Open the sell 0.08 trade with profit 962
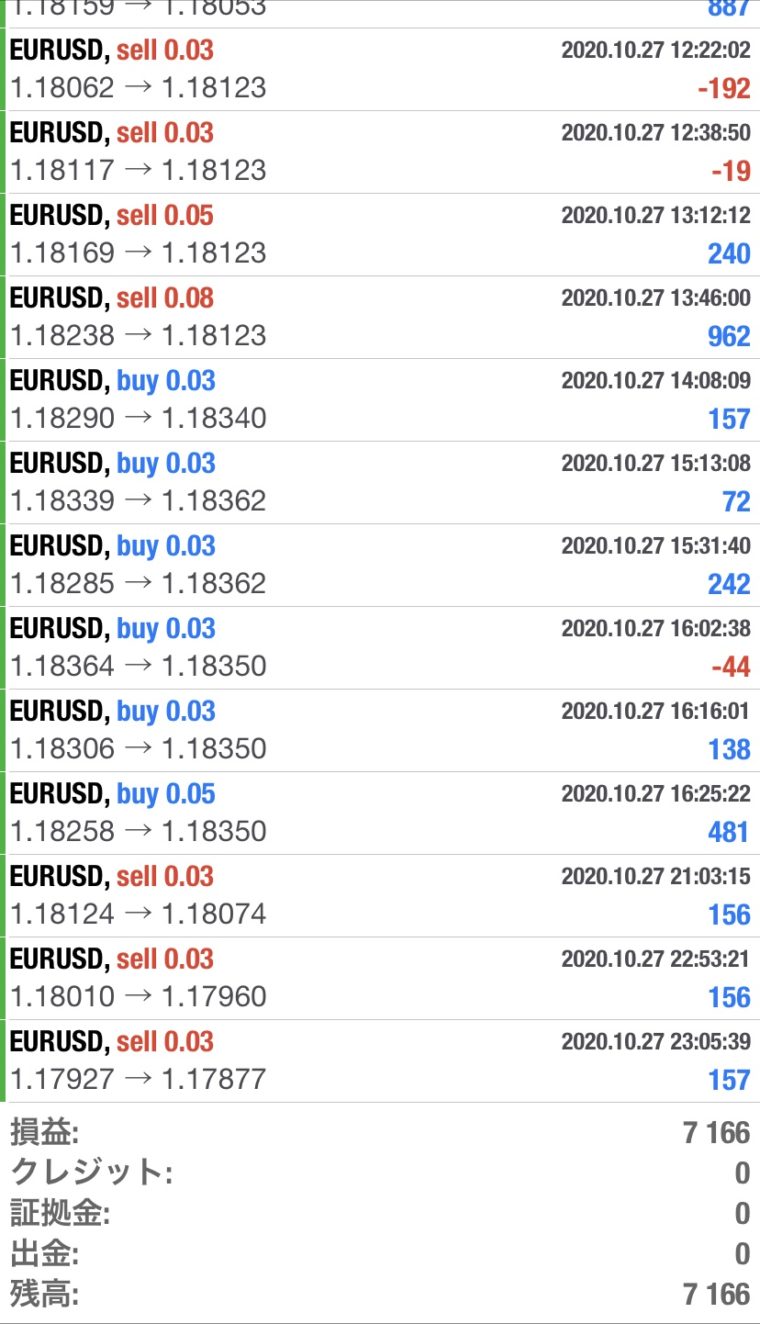 tap(380, 317)
